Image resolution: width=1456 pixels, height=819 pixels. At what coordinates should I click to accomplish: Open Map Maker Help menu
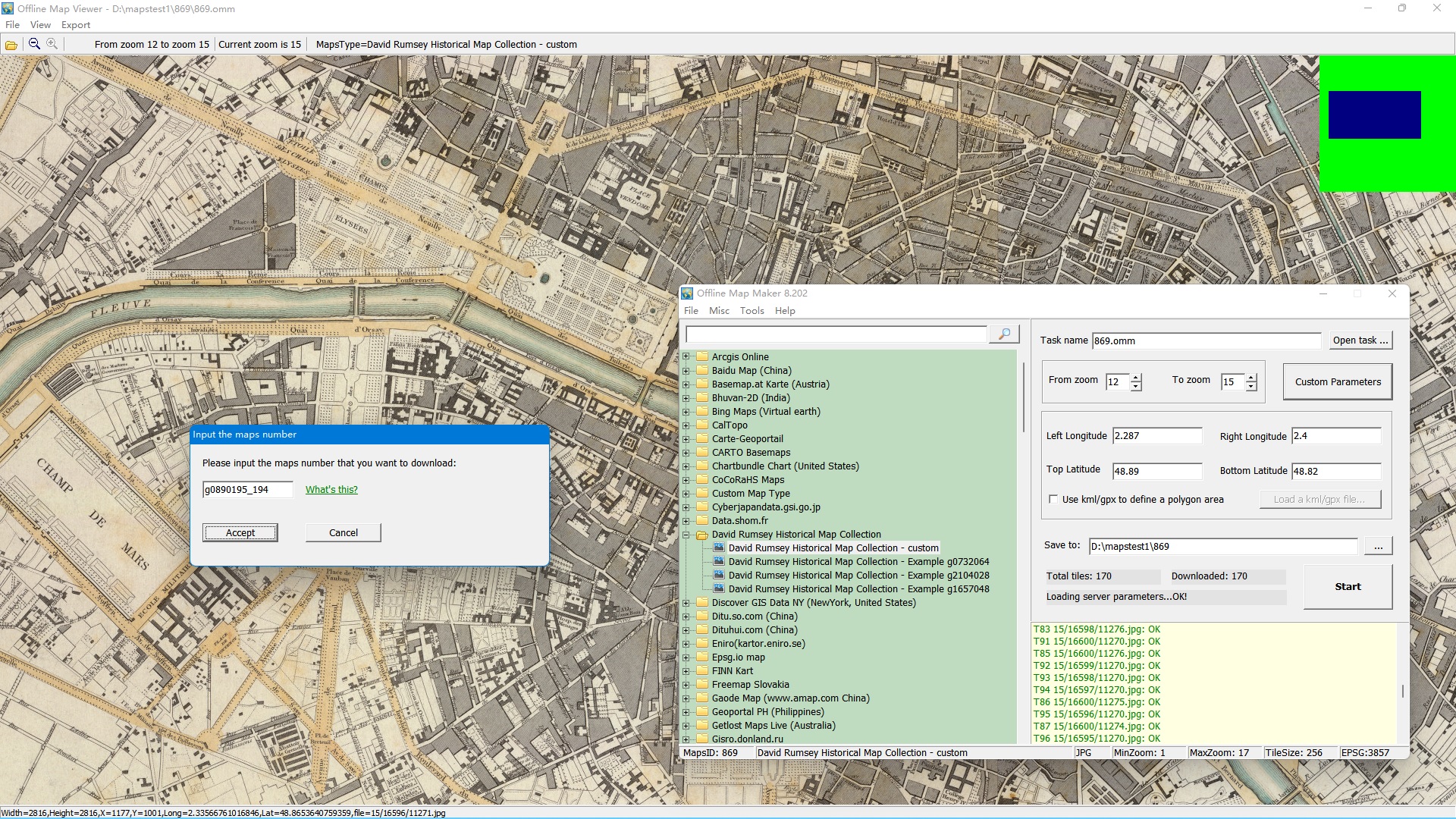tap(785, 311)
